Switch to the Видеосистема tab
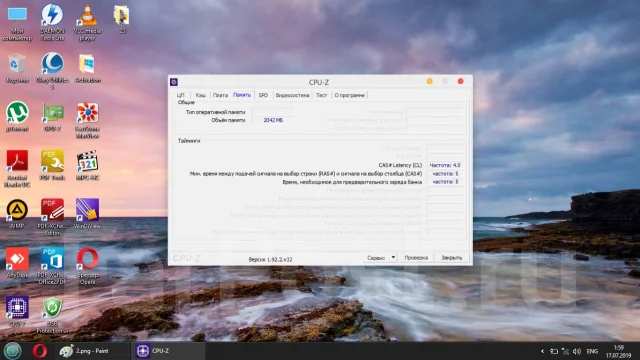 coord(292,95)
